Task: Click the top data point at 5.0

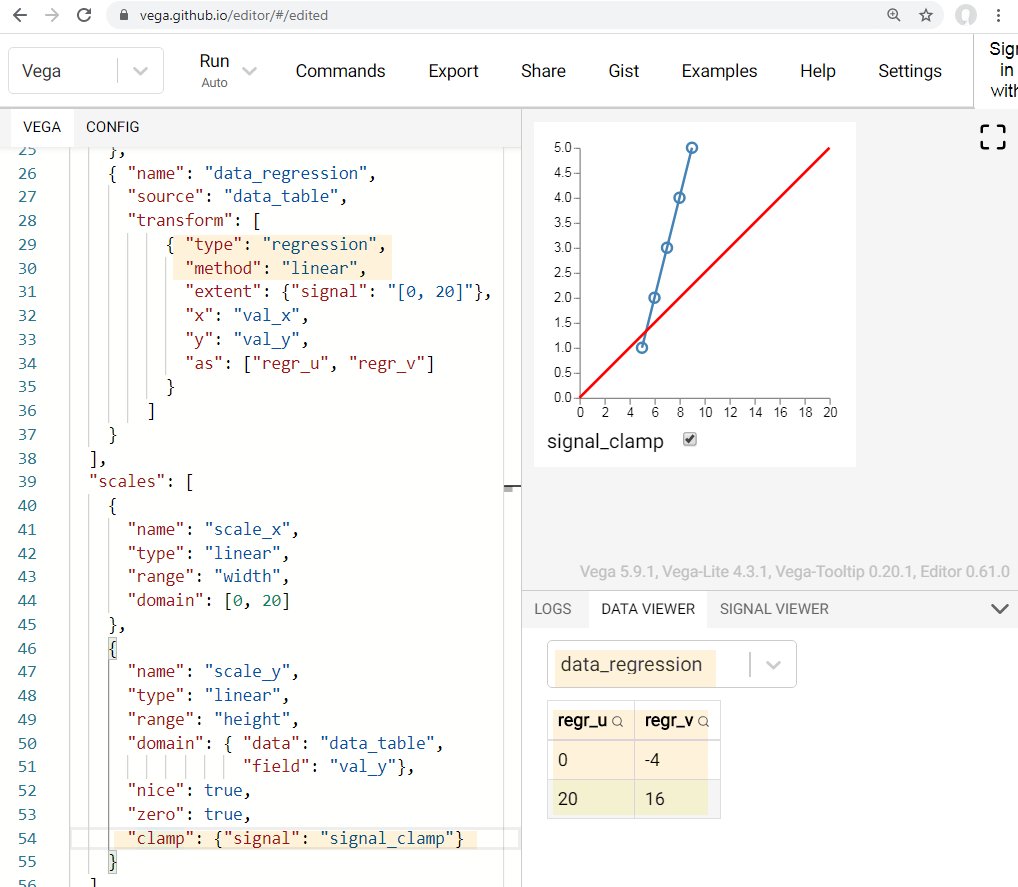Action: 692,148
